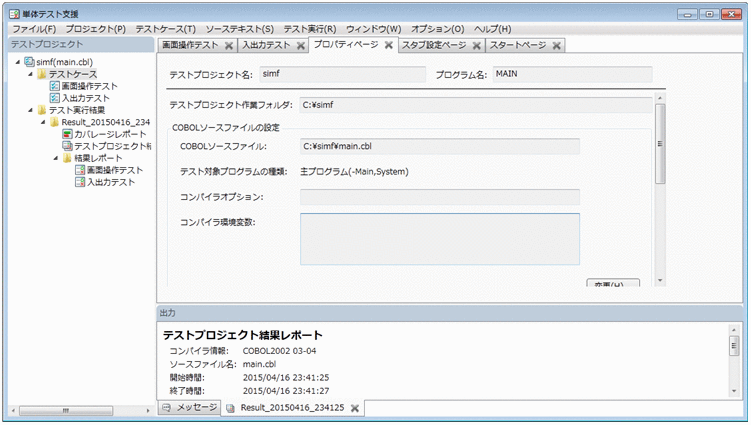
Task: Close the 画面操作テスト tab
Action: [229, 46]
